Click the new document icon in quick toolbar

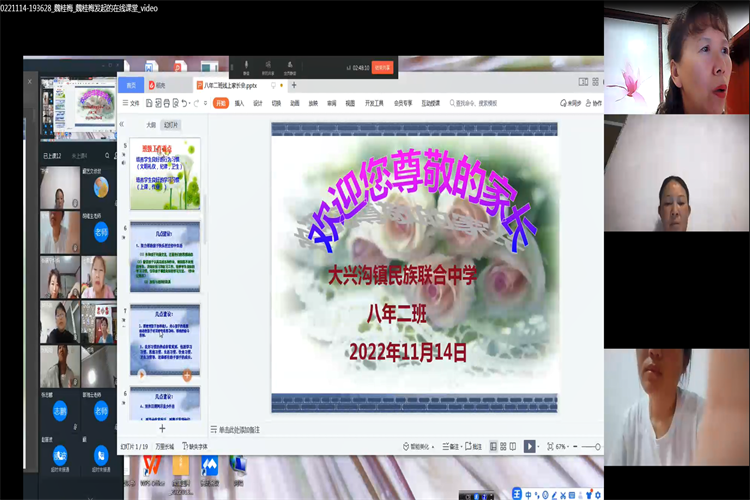149,103
